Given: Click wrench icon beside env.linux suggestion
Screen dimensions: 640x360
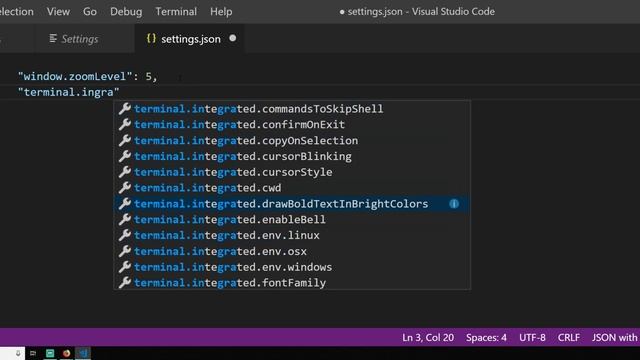Looking at the screenshot, I should [124, 235].
